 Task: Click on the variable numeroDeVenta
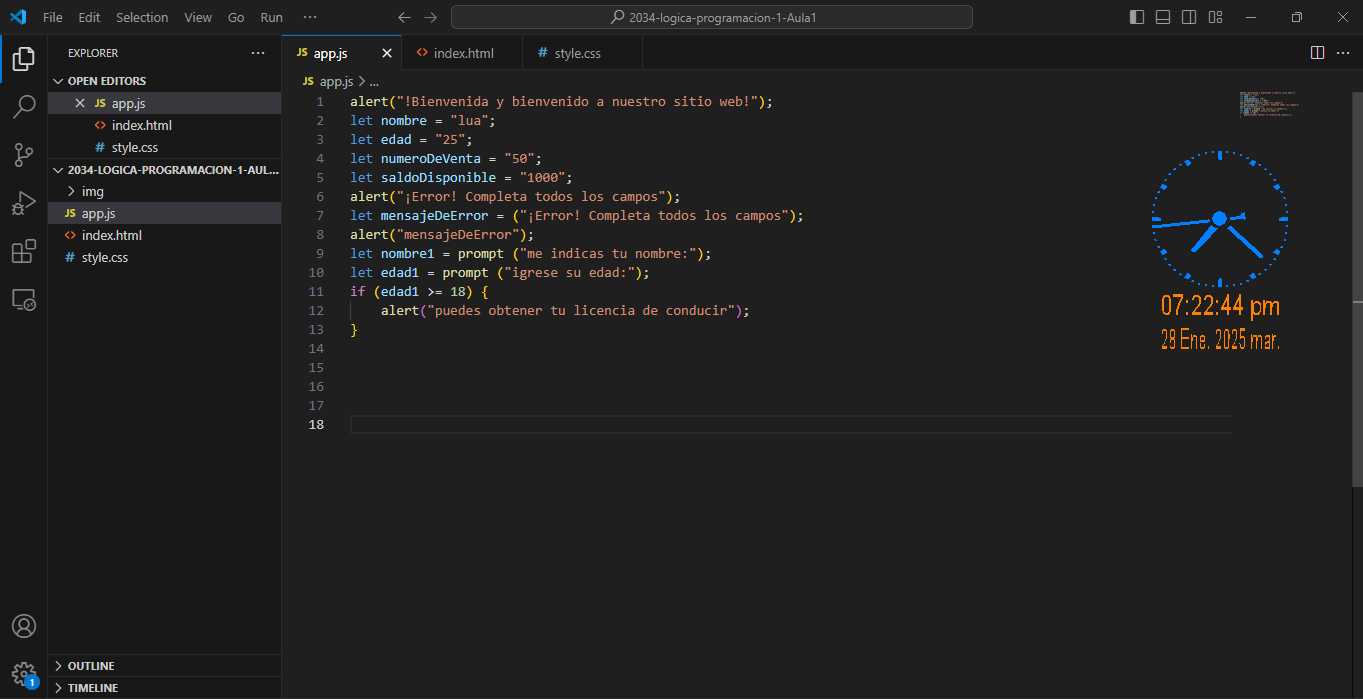[431, 159]
